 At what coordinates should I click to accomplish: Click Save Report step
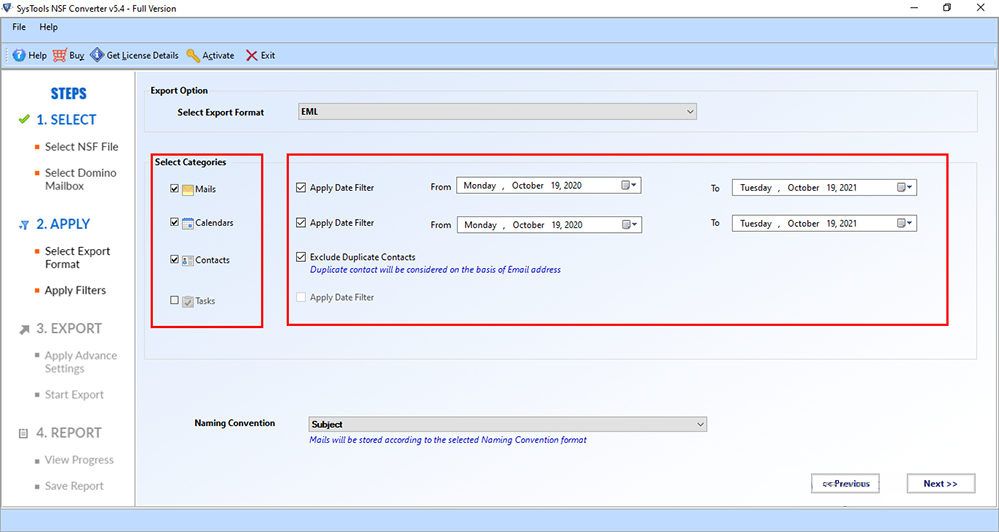74,485
